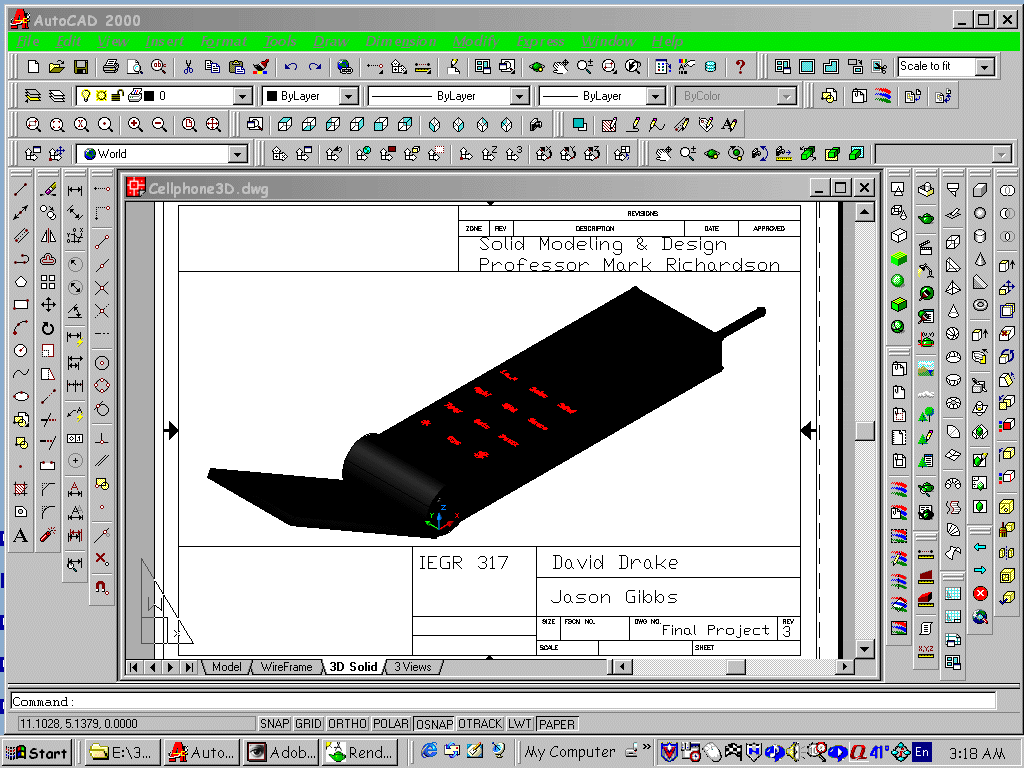
Task: Open the layer control dropdown
Action: coord(242,97)
